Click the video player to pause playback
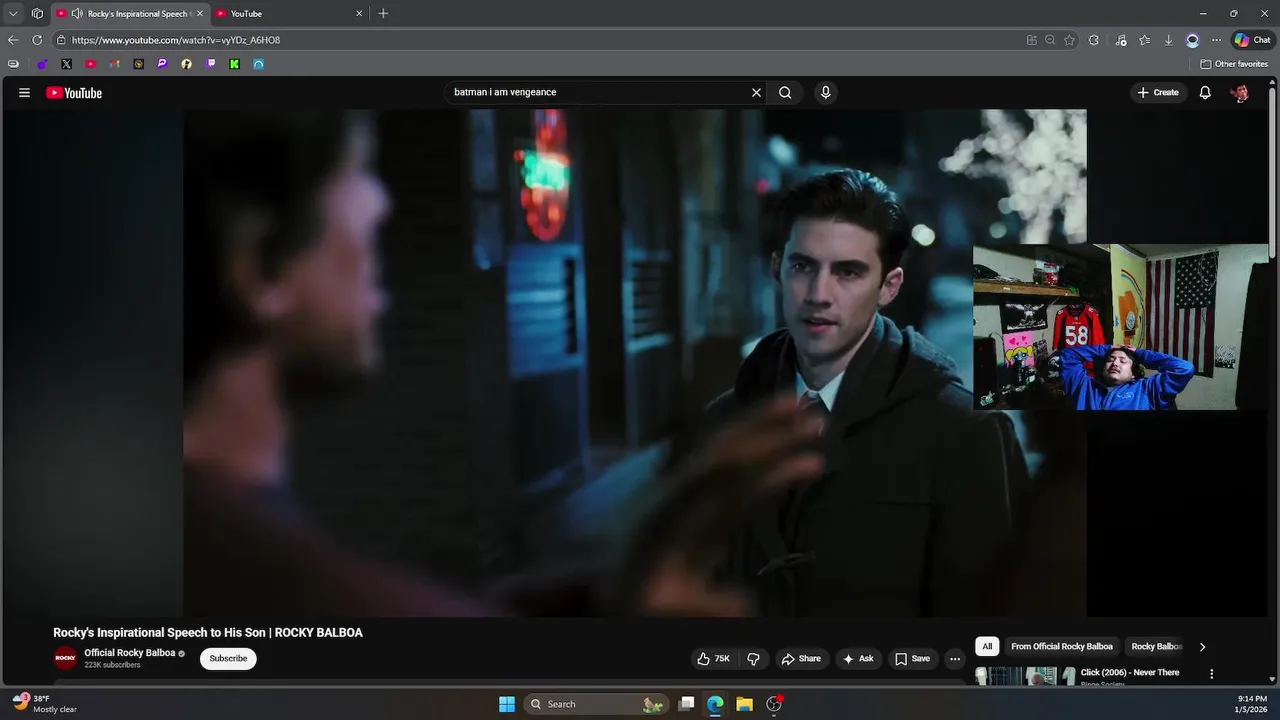 (x=635, y=363)
